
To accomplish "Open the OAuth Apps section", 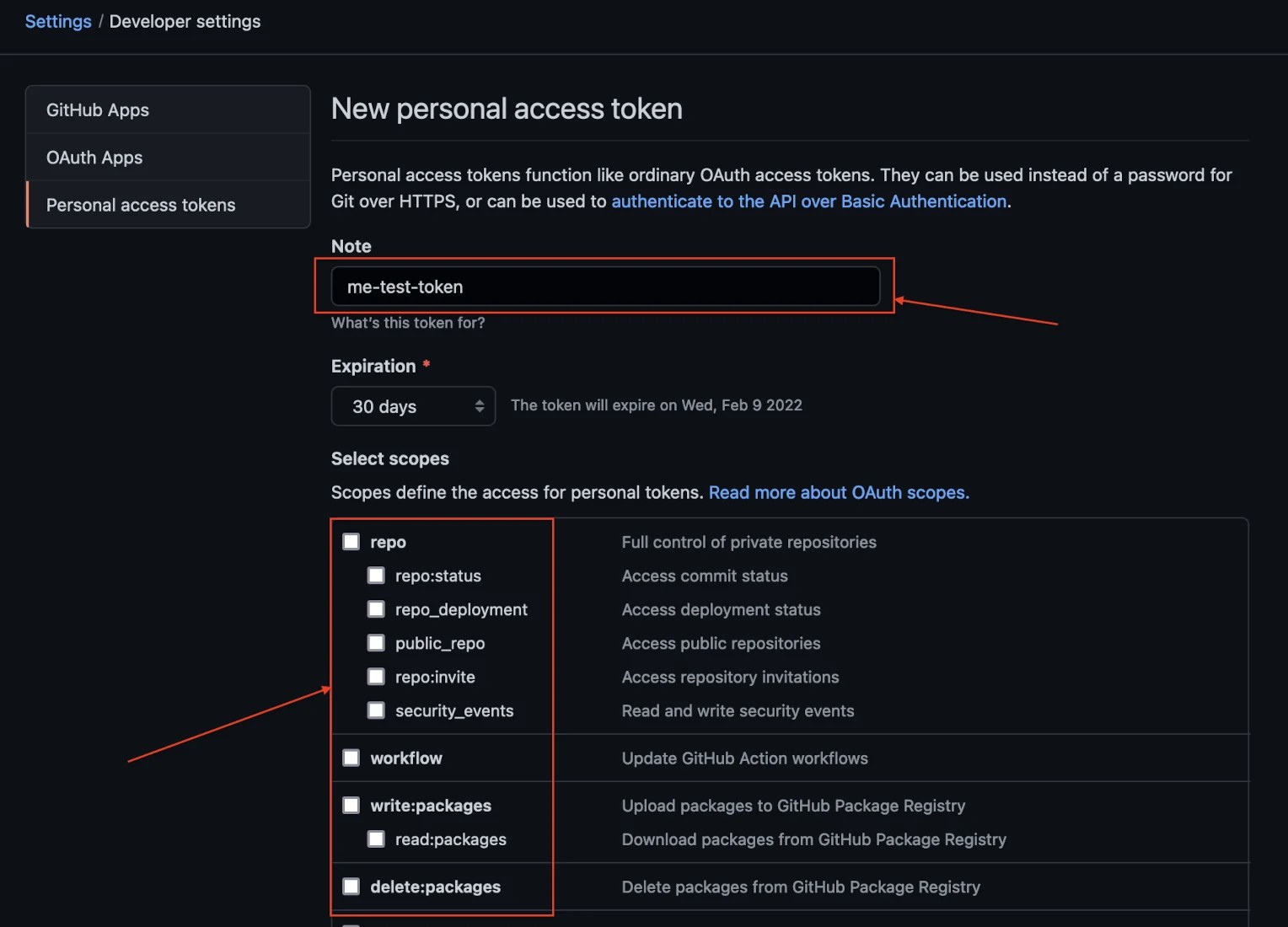I will (94, 158).
